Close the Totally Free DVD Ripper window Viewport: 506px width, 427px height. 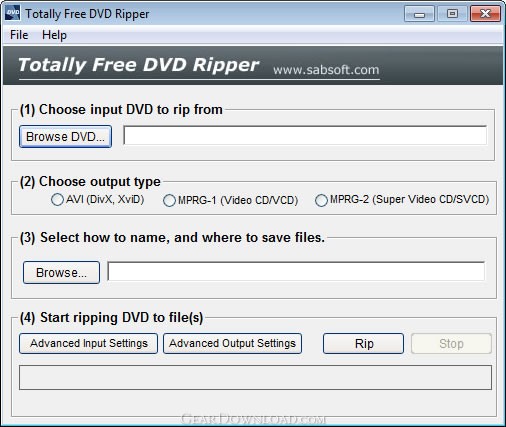tap(485, 14)
